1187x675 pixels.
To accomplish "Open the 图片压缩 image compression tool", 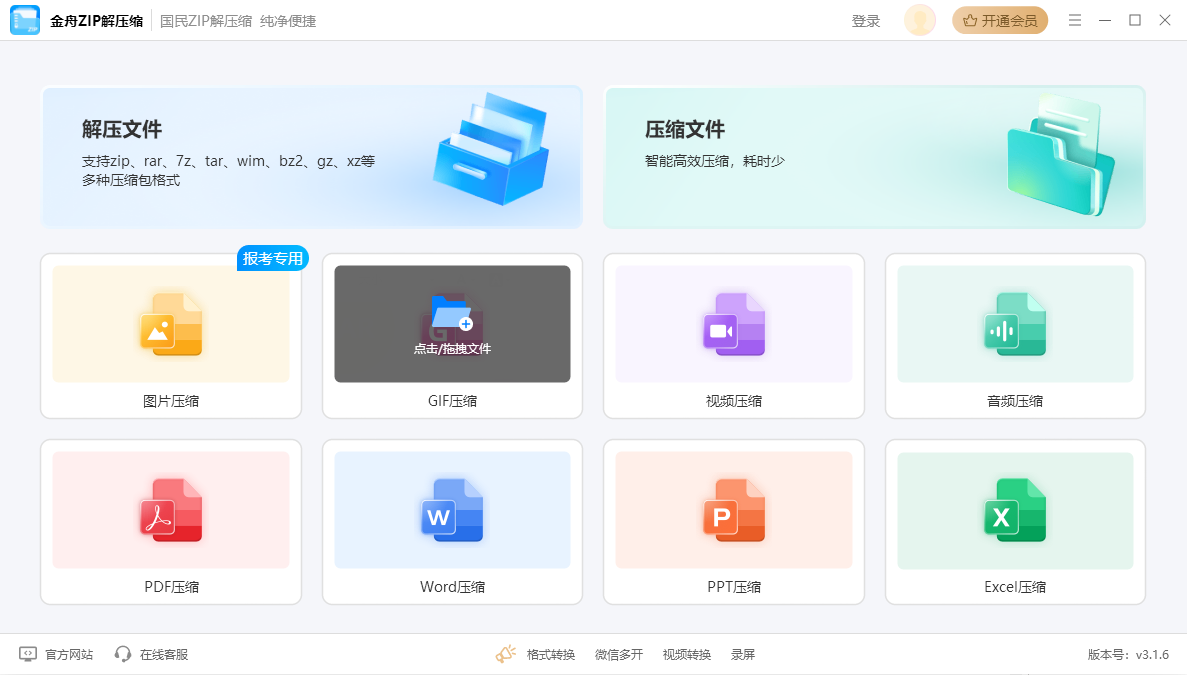I will click(170, 335).
